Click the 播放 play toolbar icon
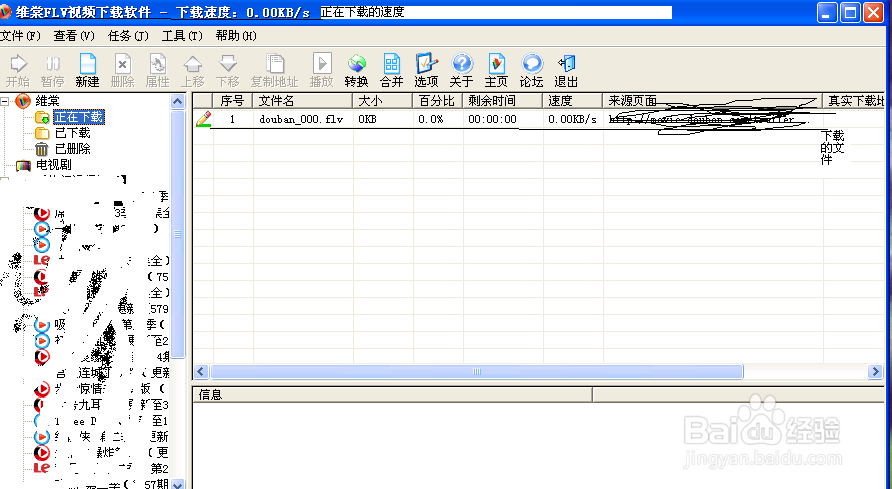The width and height of the screenshot is (892, 489). [321, 64]
